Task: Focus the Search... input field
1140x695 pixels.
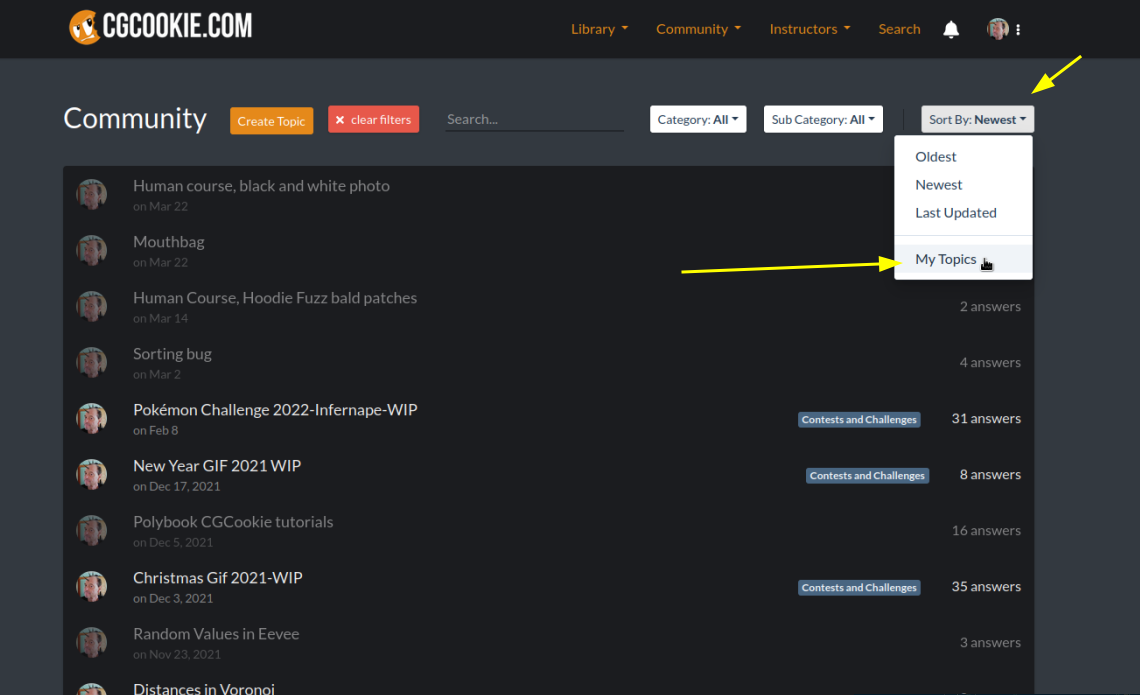Action: coord(534,119)
